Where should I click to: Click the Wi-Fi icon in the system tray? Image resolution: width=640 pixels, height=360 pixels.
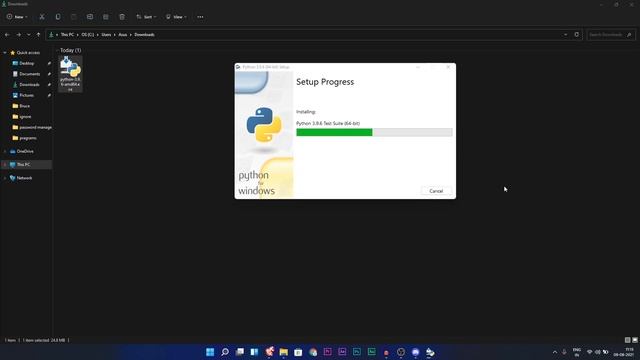[x=589, y=352]
